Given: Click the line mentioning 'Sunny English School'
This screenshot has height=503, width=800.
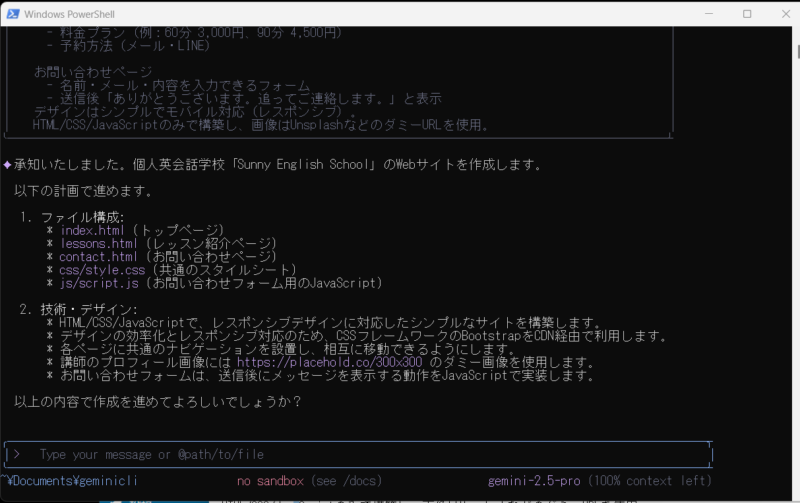Looking at the screenshot, I should (278, 165).
